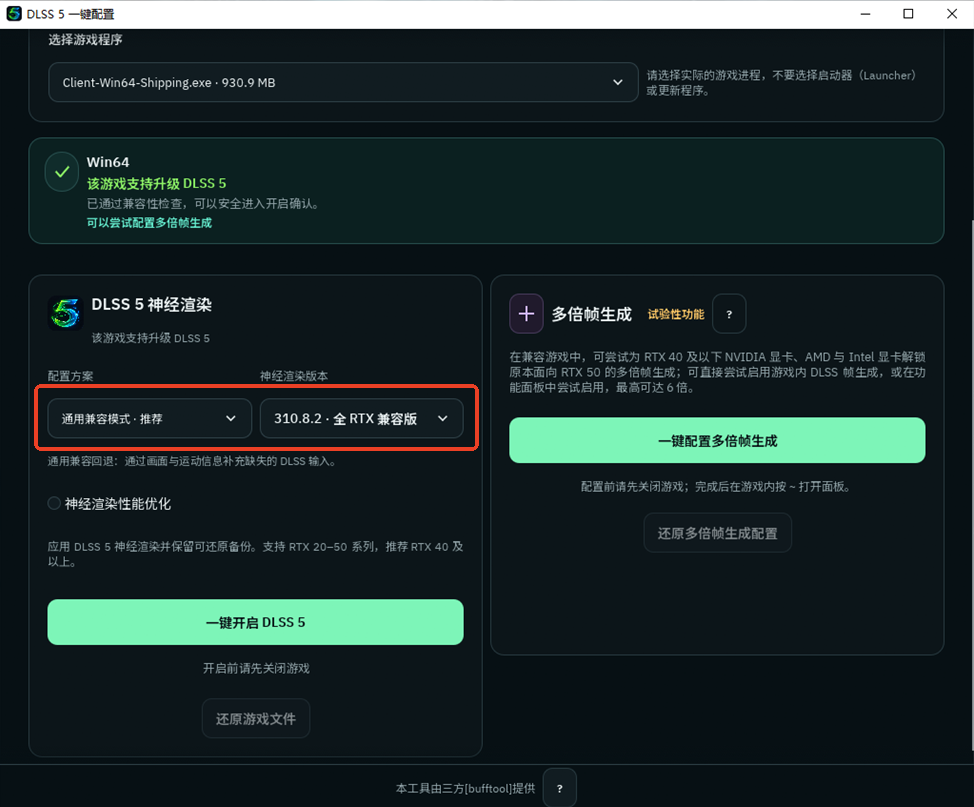Image resolution: width=974 pixels, height=807 pixels.
Task: Enable the 神经渲染性能优化 option
Action: 54,503
